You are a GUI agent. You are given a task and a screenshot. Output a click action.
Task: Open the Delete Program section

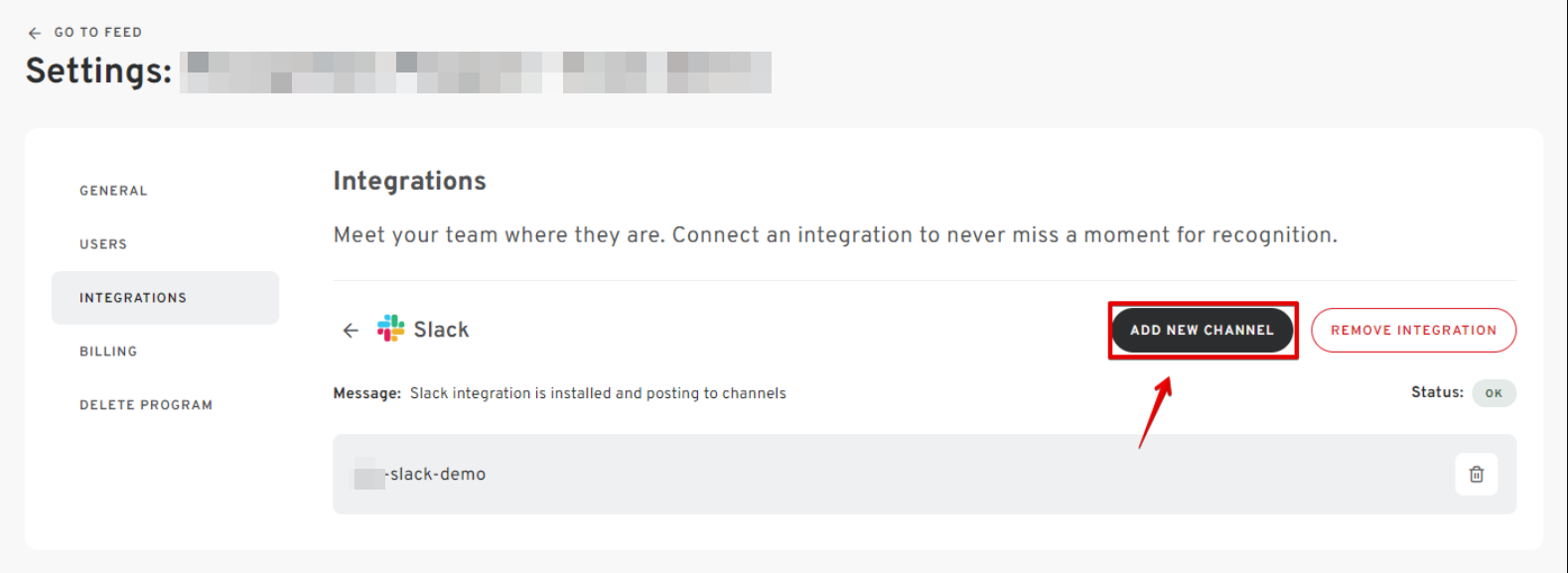(146, 405)
